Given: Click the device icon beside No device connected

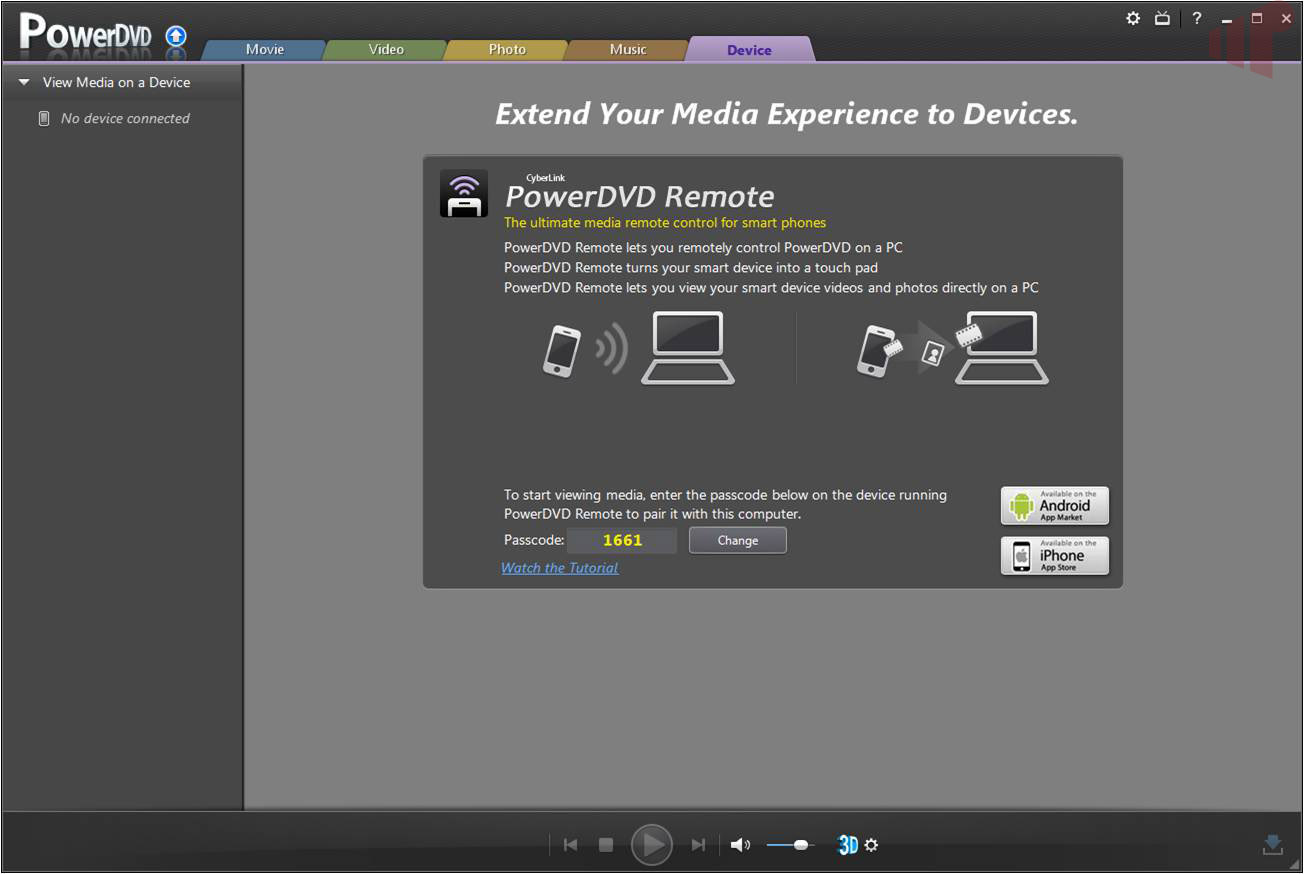Looking at the screenshot, I should pyautogui.click(x=43, y=118).
